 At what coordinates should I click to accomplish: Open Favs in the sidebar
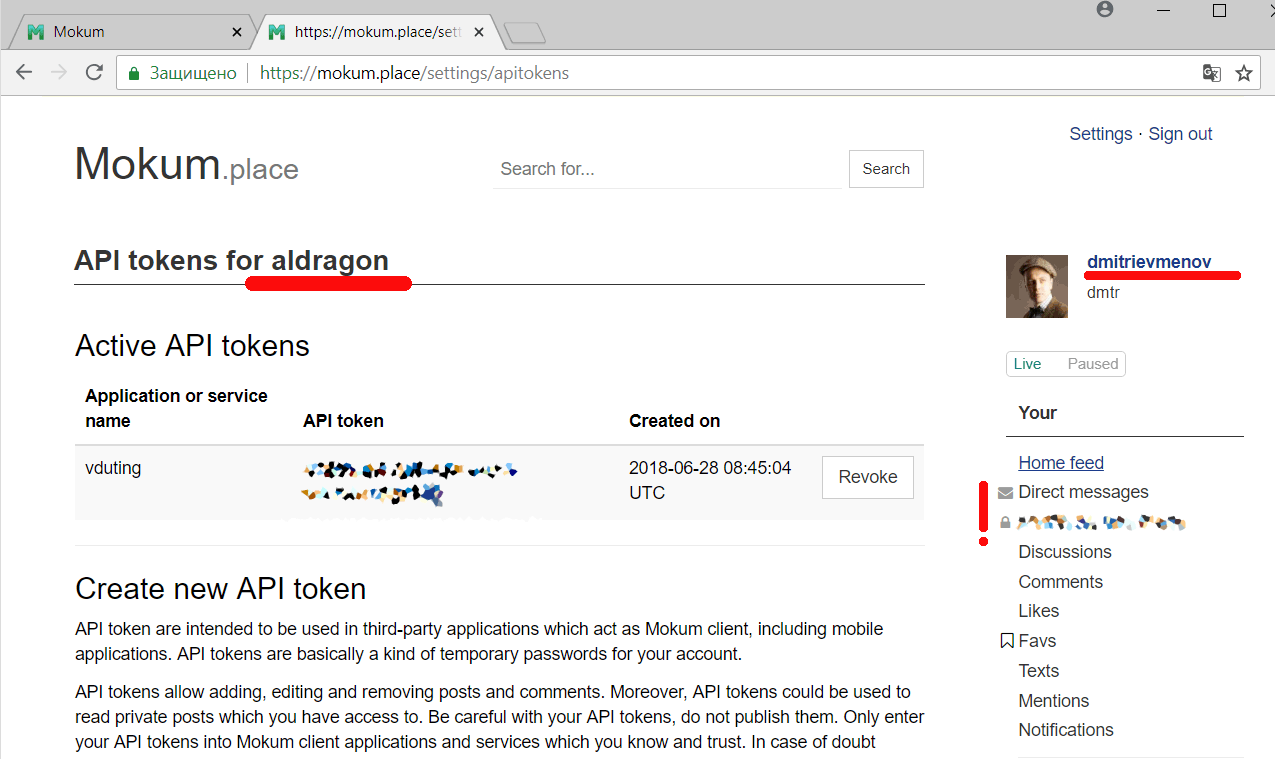[1037, 641]
